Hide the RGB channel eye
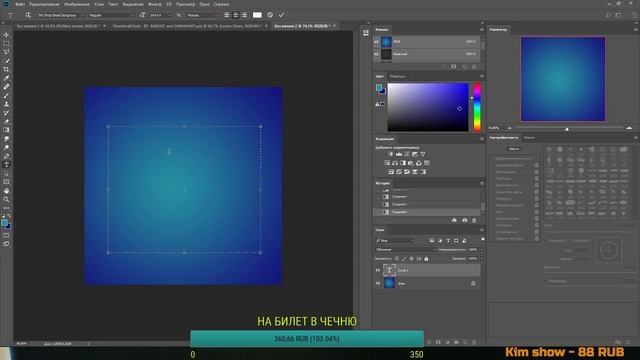Image resolution: width=640 pixels, height=360 pixels. tap(377, 42)
